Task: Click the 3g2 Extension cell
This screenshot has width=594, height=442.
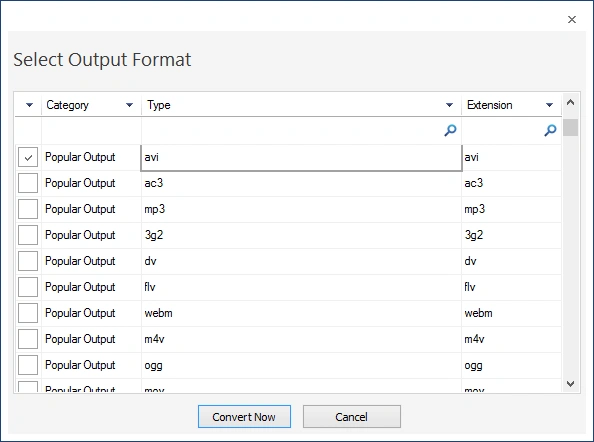Action: [x=511, y=235]
